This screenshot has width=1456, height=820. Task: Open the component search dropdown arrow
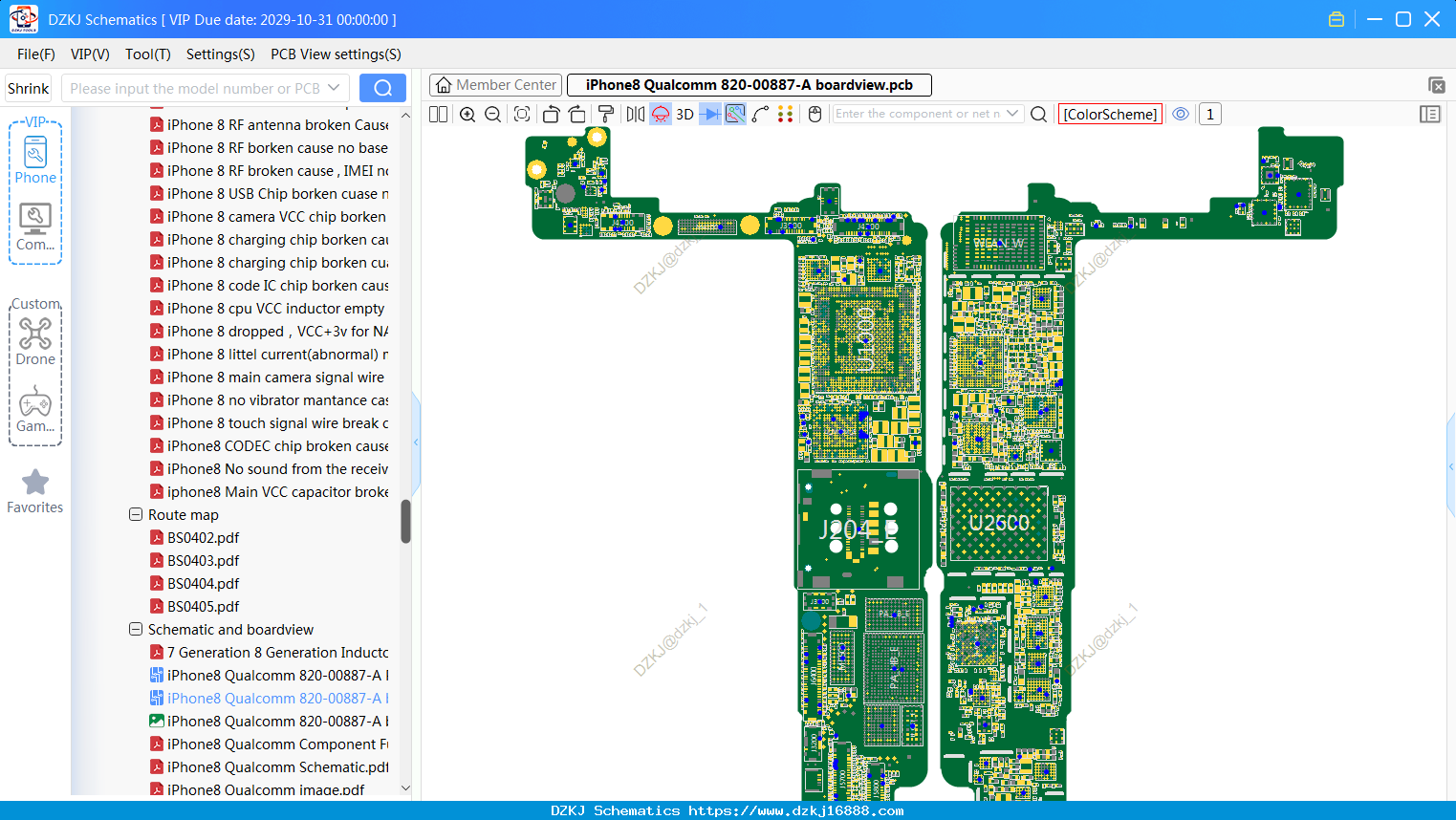click(1012, 114)
